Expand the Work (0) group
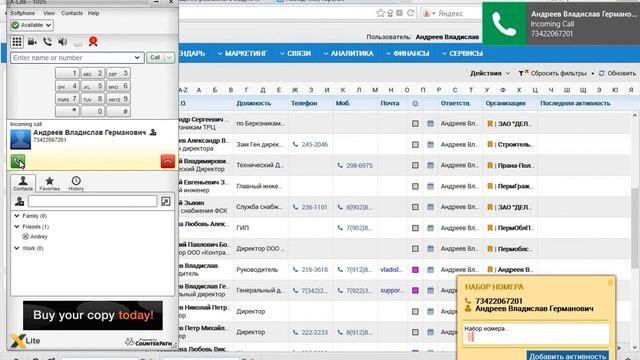 [x=17, y=248]
